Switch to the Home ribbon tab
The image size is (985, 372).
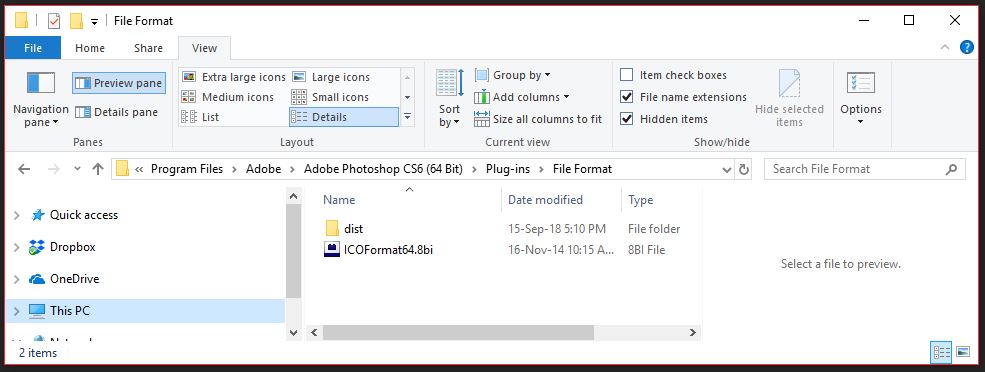[x=90, y=48]
